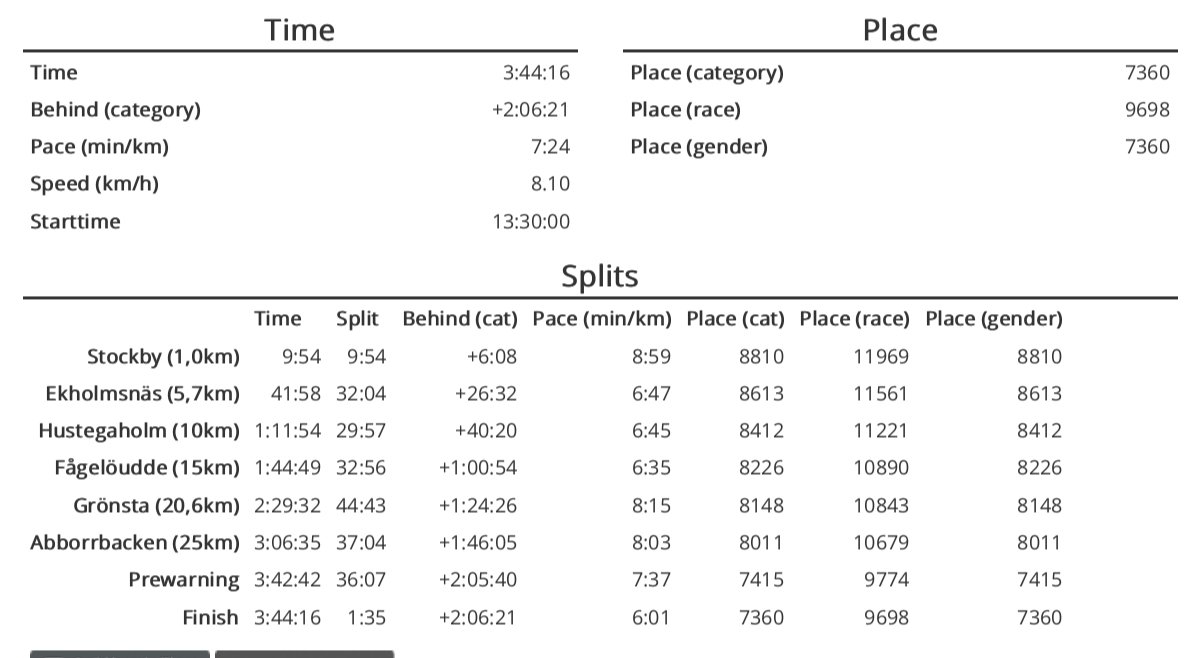Click the Abborrbacken (25km) row label

(x=135, y=543)
